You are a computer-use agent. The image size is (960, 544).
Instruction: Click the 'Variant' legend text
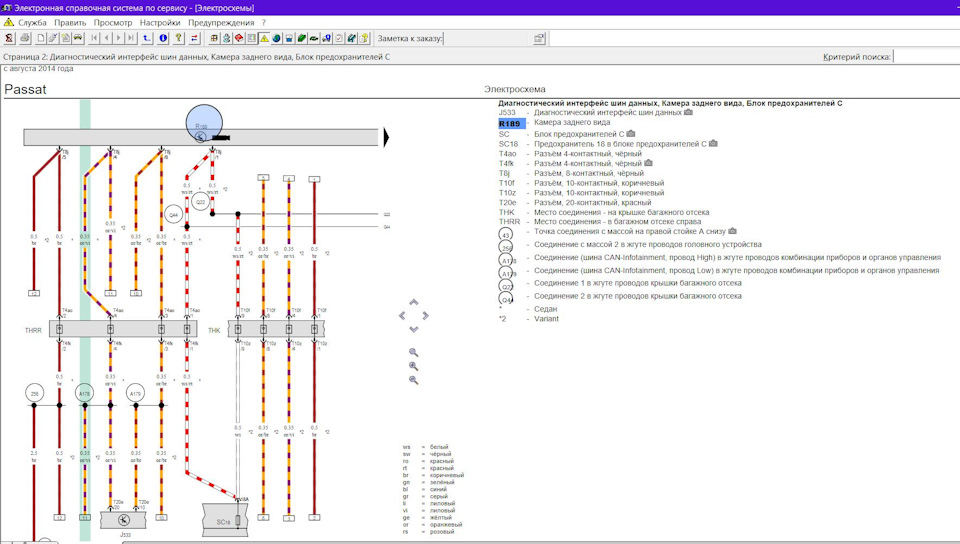546,319
